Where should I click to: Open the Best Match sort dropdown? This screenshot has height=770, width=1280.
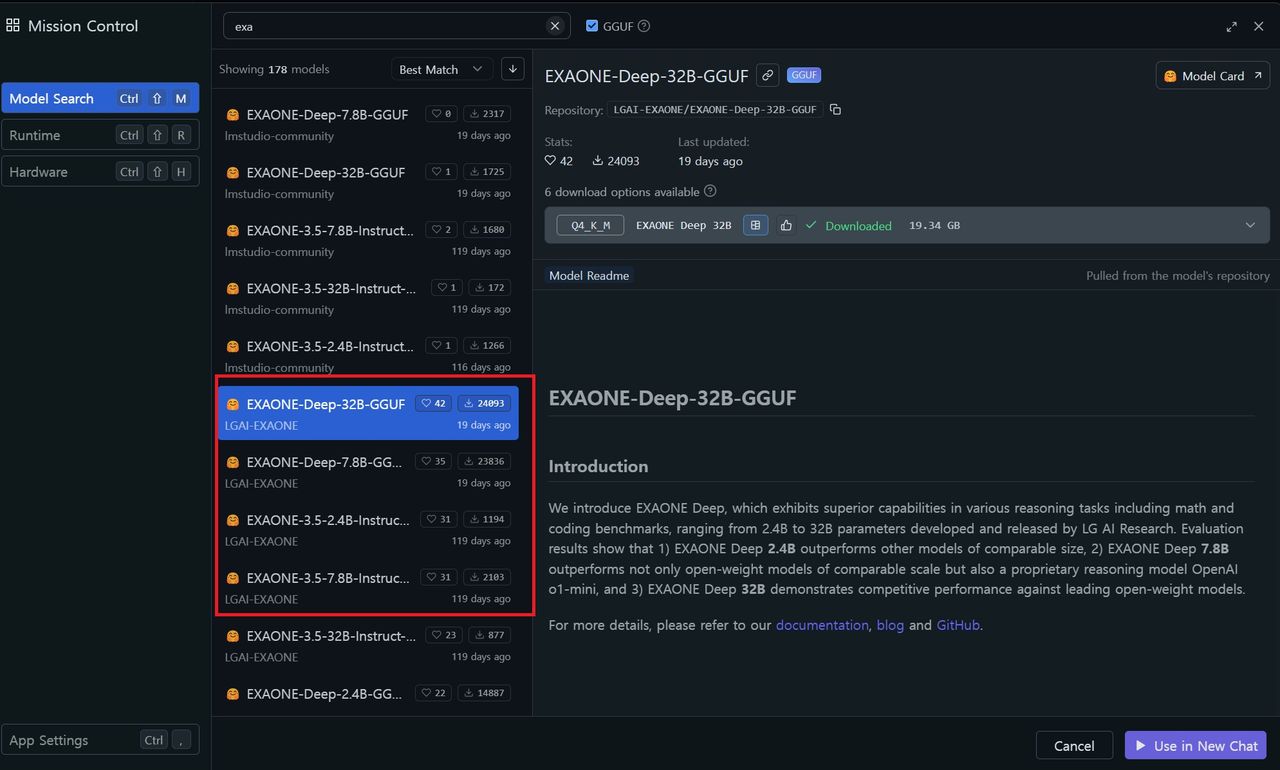coord(441,69)
